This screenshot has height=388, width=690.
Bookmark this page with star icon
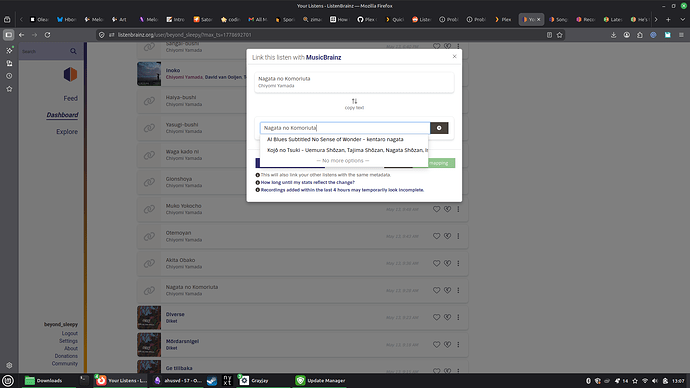tap(560, 35)
